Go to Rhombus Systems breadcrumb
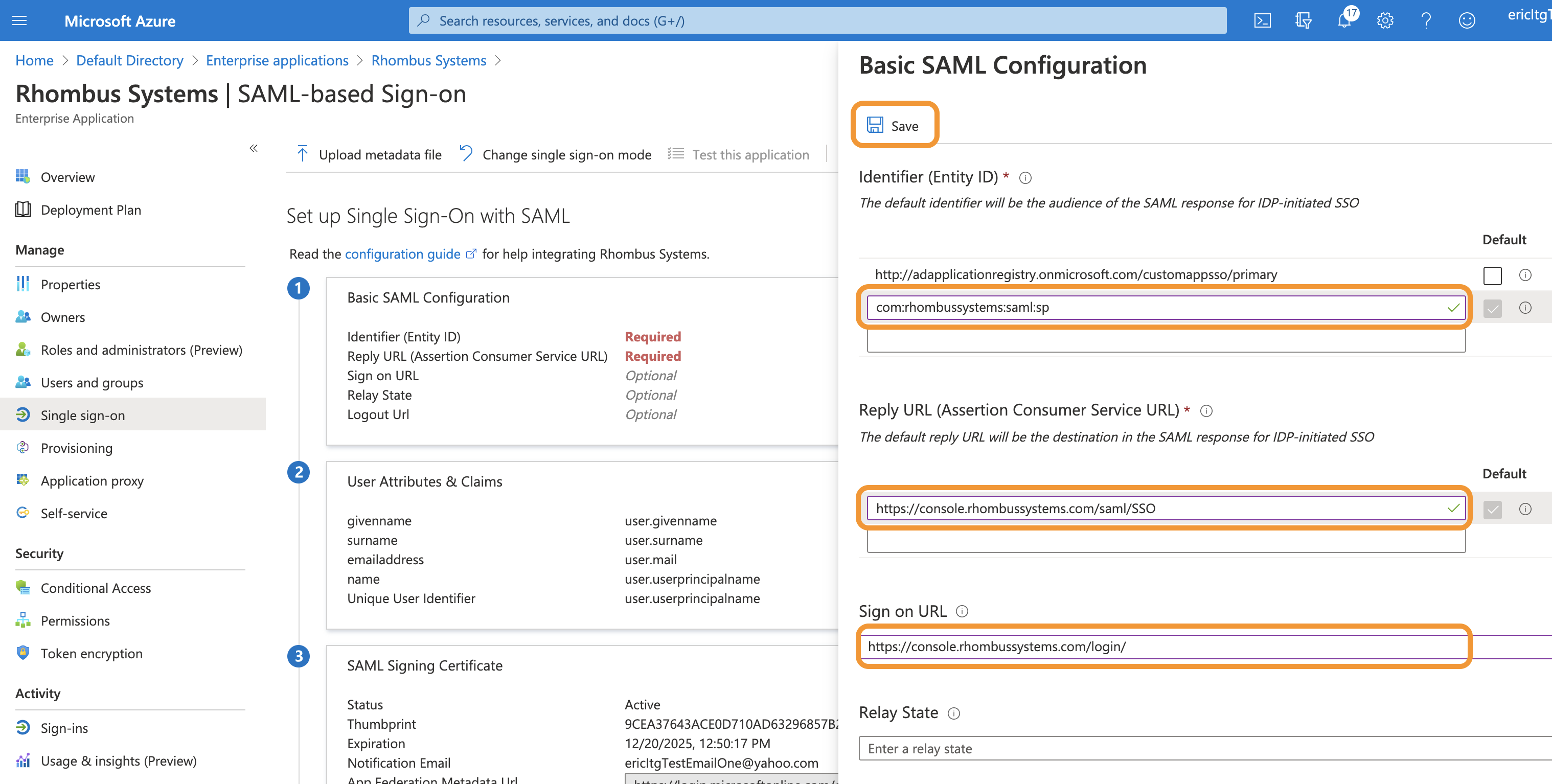The width and height of the screenshot is (1552, 784). click(x=428, y=61)
